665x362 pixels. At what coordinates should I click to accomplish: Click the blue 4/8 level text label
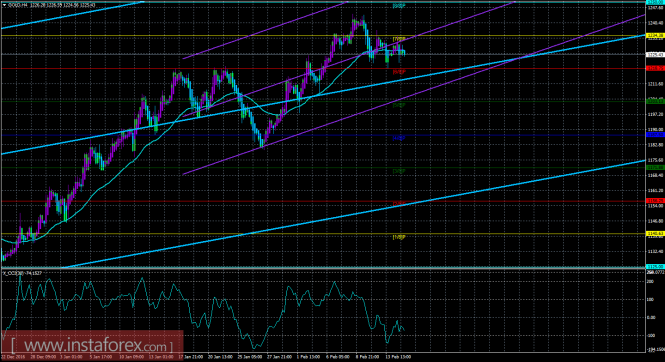tap(399, 138)
